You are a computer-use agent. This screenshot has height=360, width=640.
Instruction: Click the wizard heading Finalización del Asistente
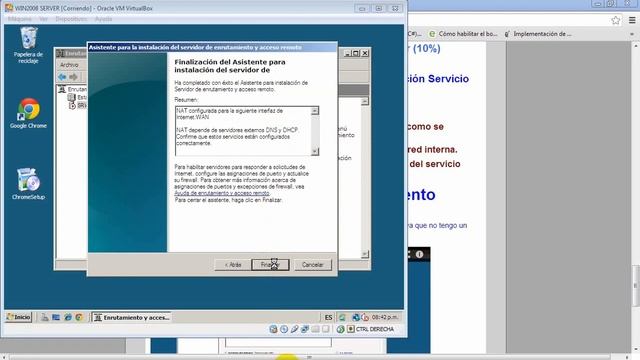point(230,66)
